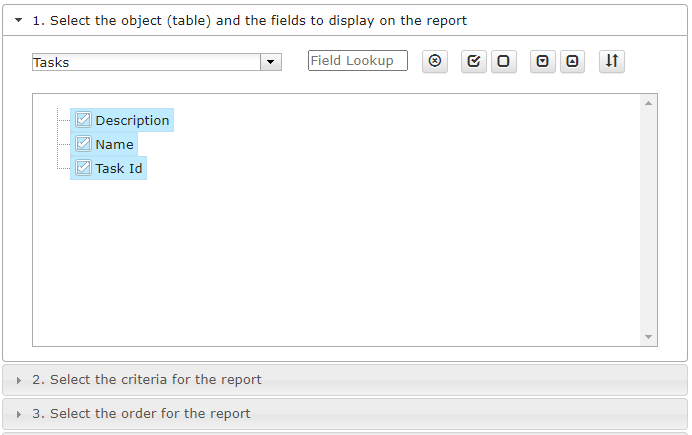The image size is (692, 435).
Task: Open '3. Select the order for the report'
Action: (141, 413)
